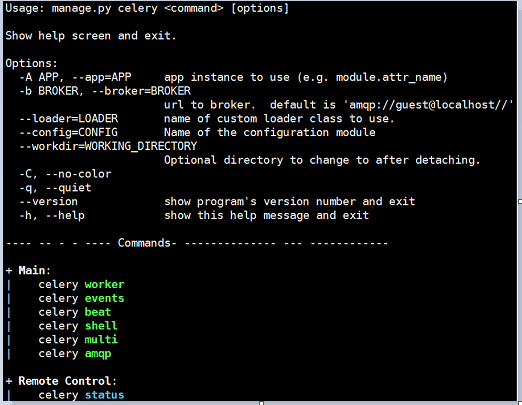This screenshot has height=405, width=522.
Task: Click the '--loader=LOADER' option text
Action: 69,119
